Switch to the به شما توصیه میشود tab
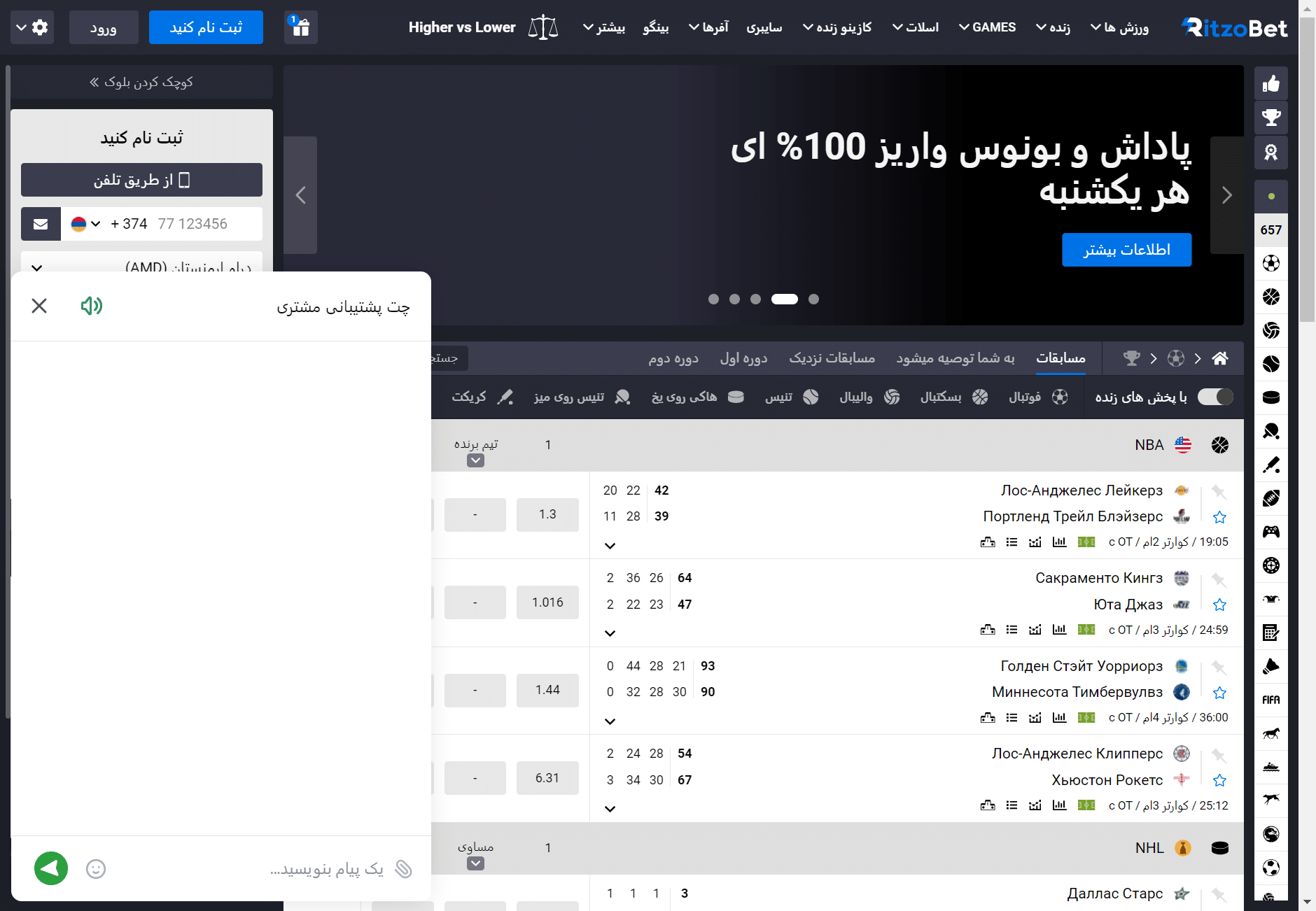 point(955,358)
